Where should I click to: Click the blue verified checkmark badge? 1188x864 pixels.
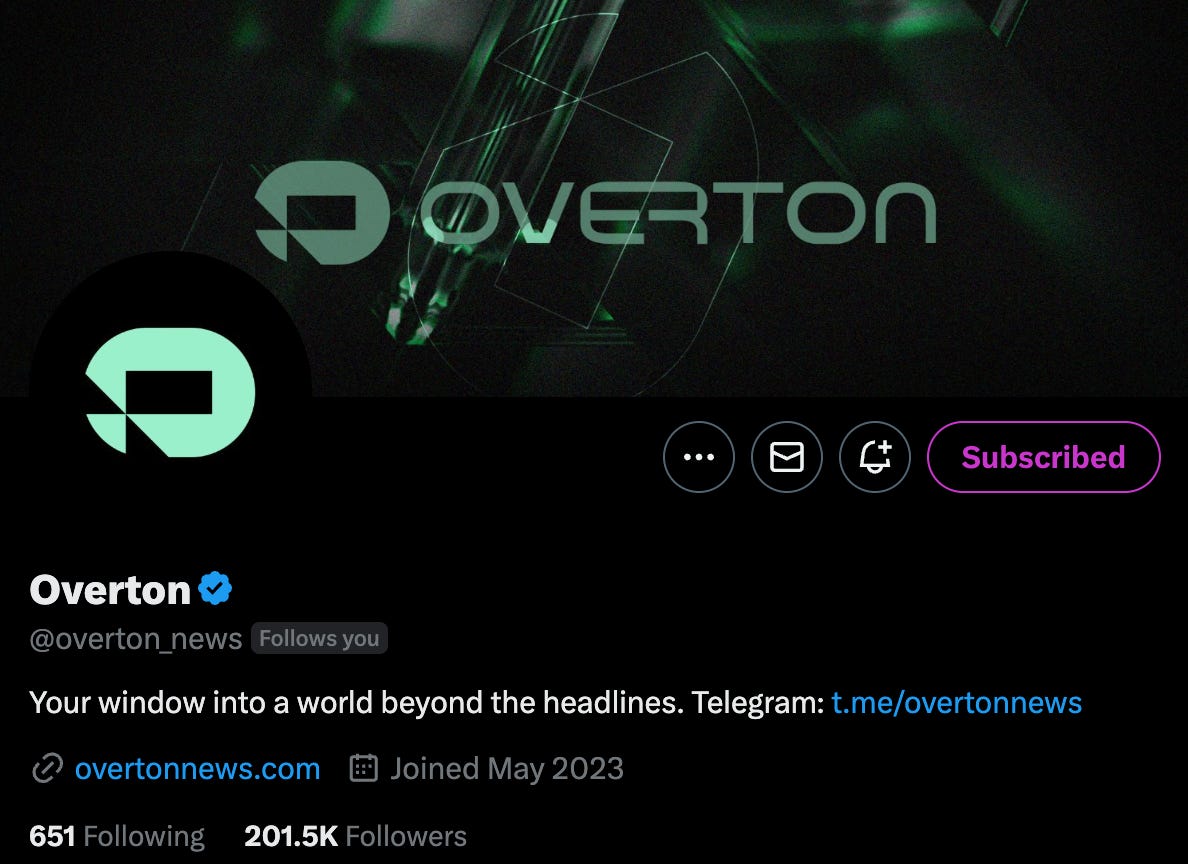(x=215, y=589)
